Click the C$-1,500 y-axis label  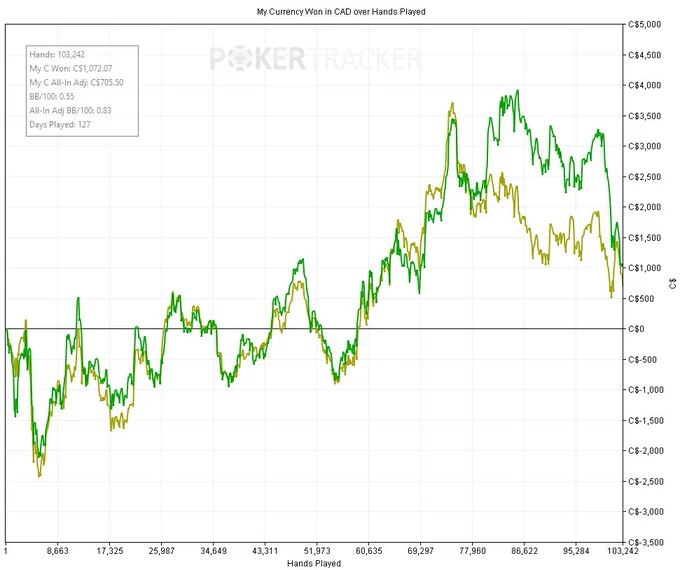tap(646, 420)
